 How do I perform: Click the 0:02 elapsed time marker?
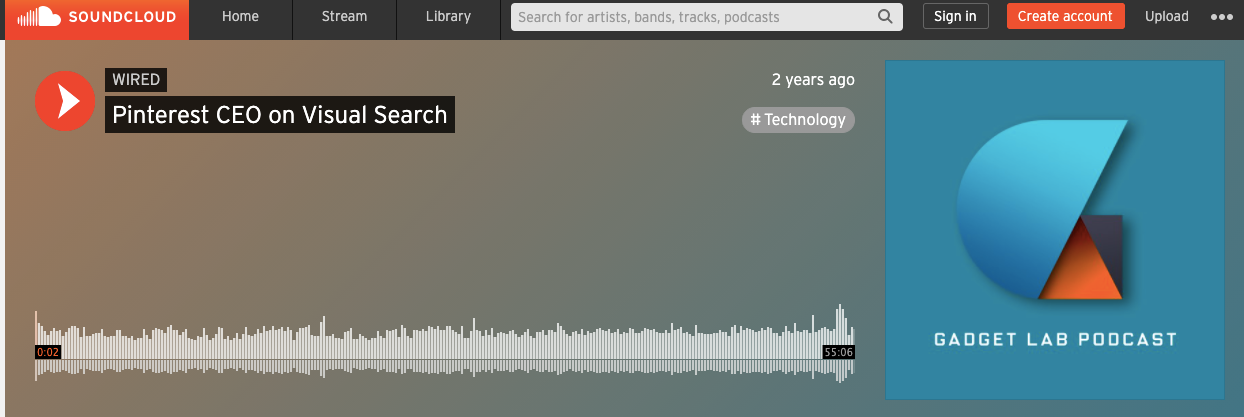click(48, 352)
